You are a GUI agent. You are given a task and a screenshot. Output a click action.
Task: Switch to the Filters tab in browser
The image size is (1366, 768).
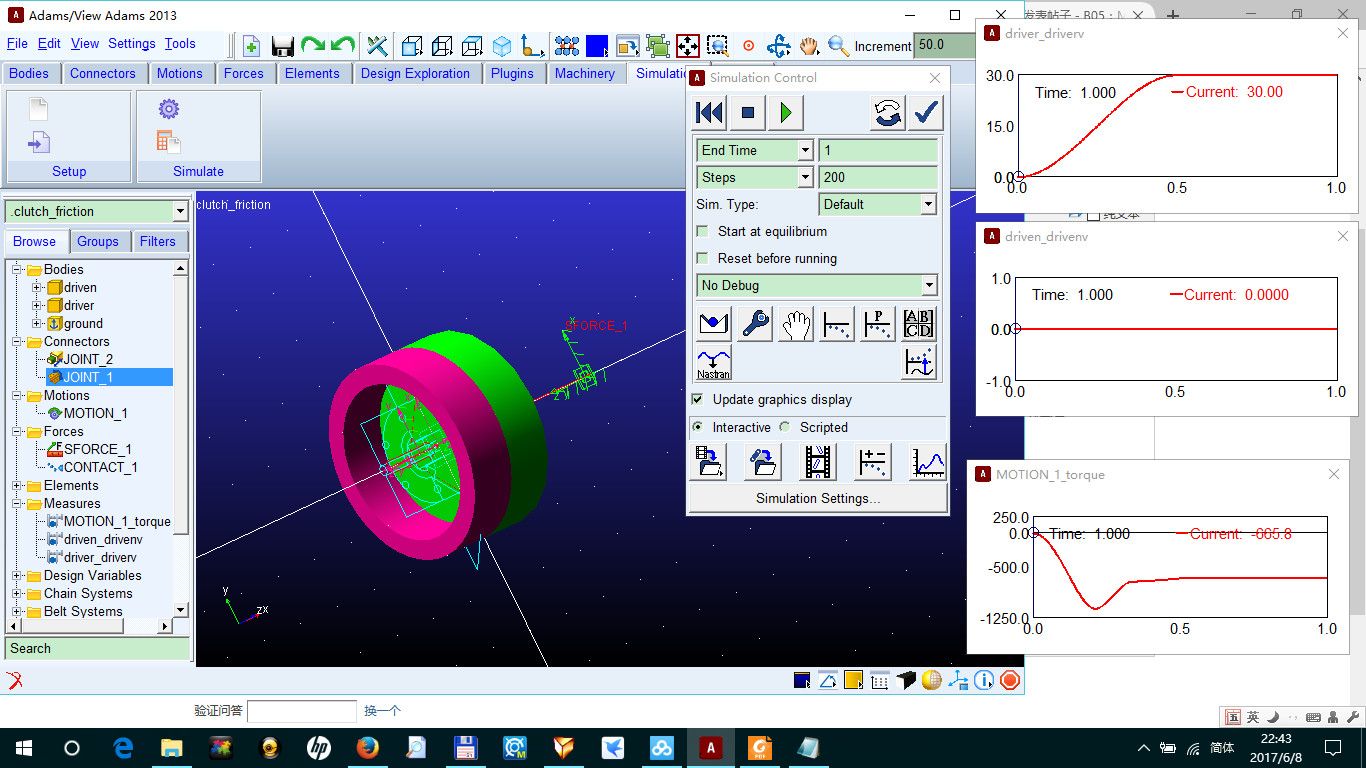coord(157,241)
